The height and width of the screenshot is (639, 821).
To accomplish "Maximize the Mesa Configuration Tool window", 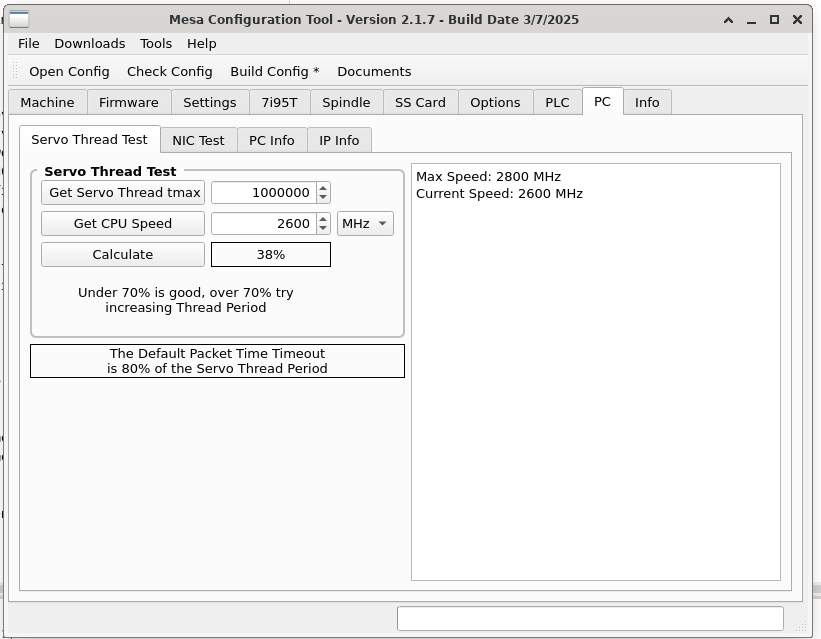I will click(774, 20).
